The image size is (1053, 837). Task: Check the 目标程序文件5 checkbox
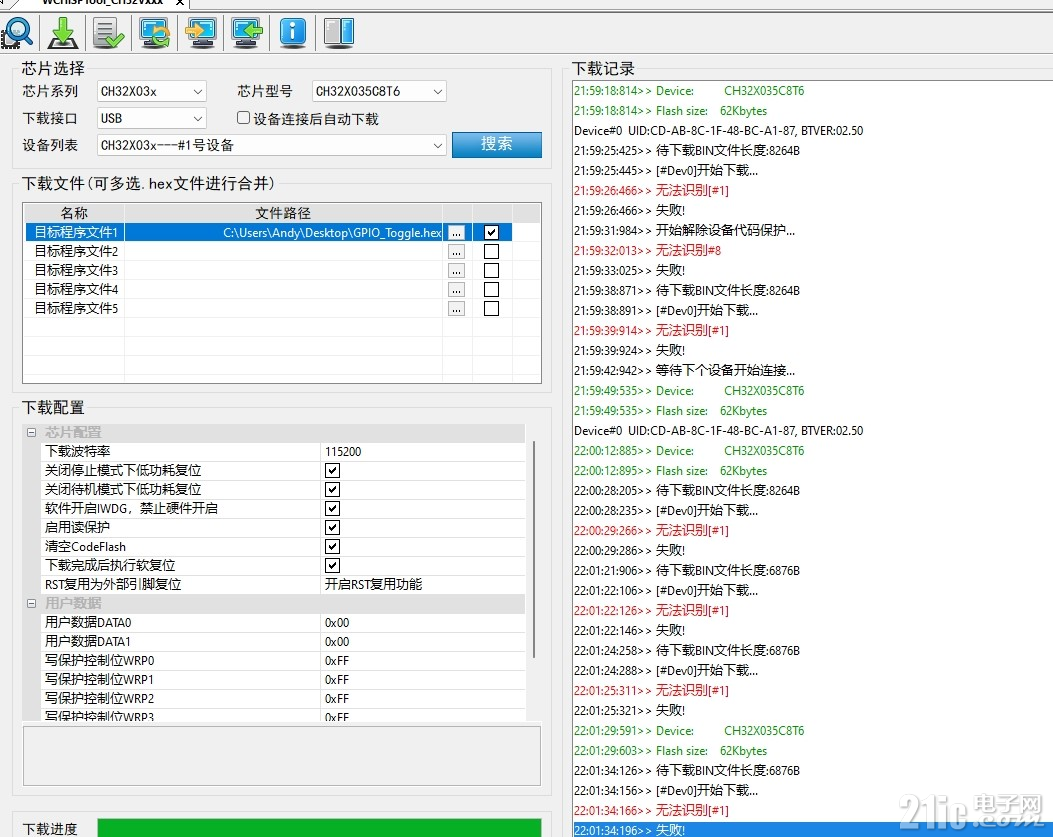[492, 308]
